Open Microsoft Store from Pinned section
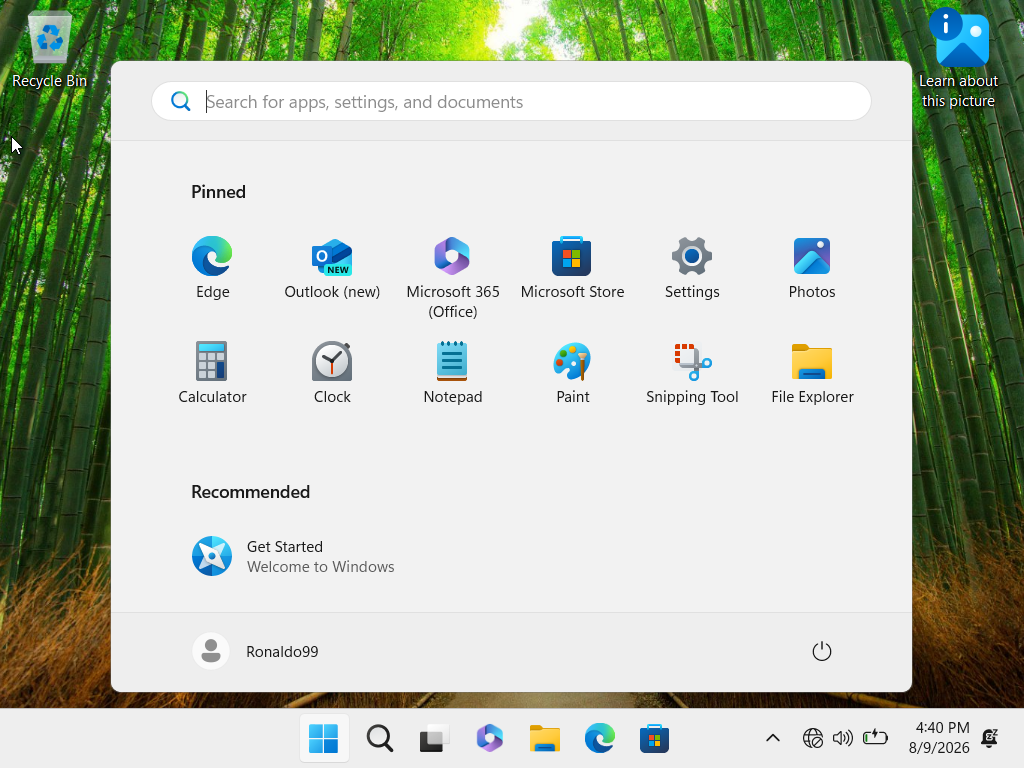1024x768 pixels. pyautogui.click(x=572, y=268)
